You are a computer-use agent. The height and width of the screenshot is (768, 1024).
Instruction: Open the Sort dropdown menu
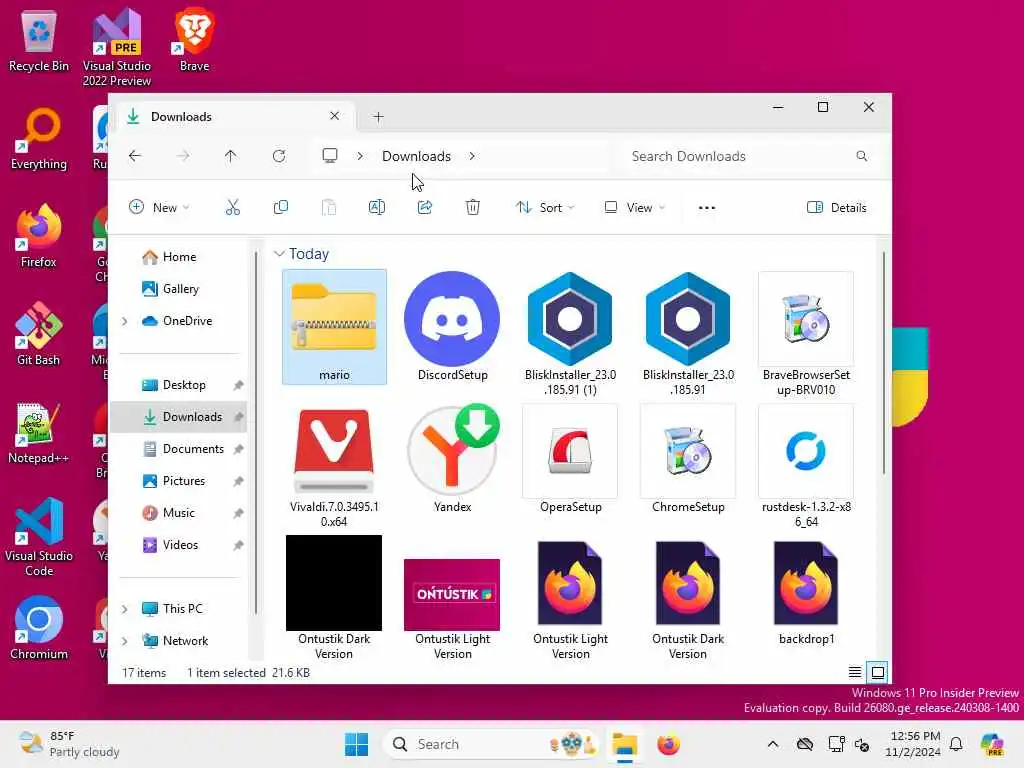[545, 208]
